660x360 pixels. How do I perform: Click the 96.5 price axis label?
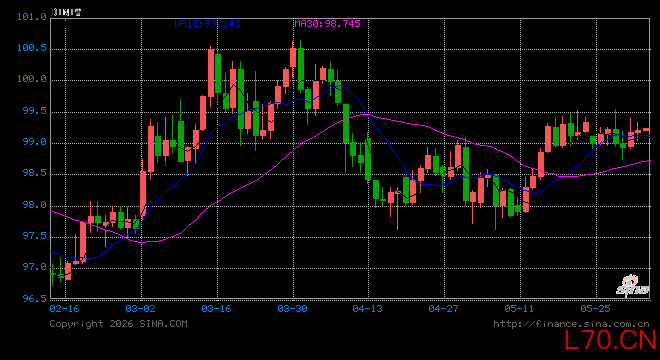(35, 299)
